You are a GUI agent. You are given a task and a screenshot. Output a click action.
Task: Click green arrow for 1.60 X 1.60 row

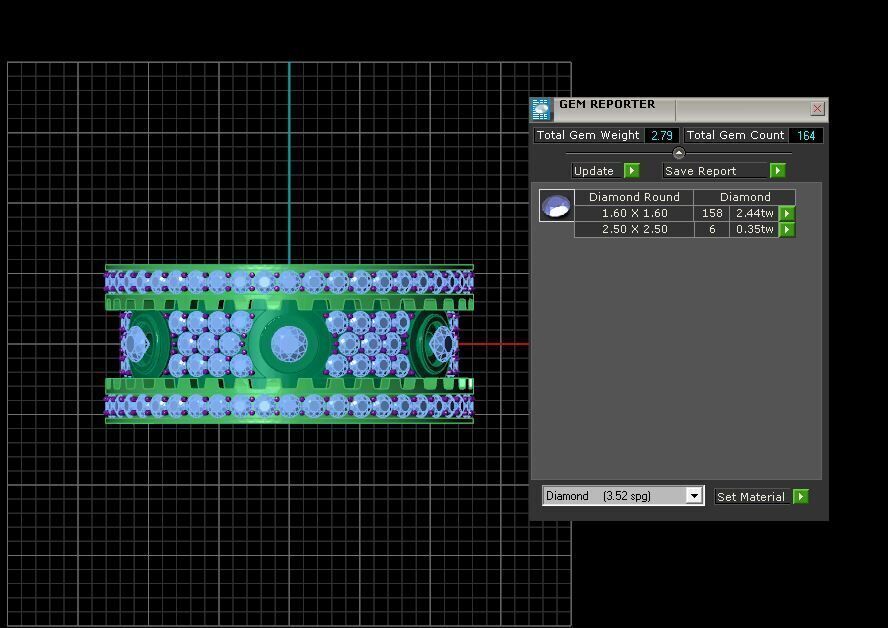point(787,213)
